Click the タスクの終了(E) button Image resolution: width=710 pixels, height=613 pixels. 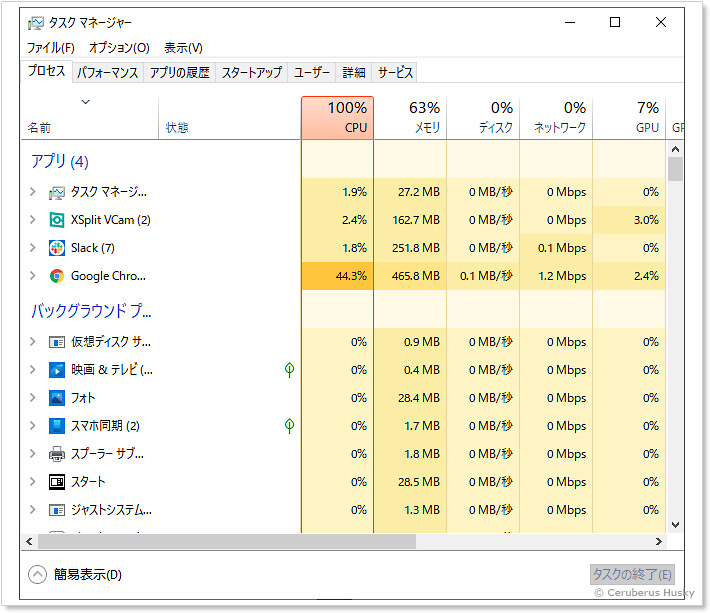[x=632, y=575]
